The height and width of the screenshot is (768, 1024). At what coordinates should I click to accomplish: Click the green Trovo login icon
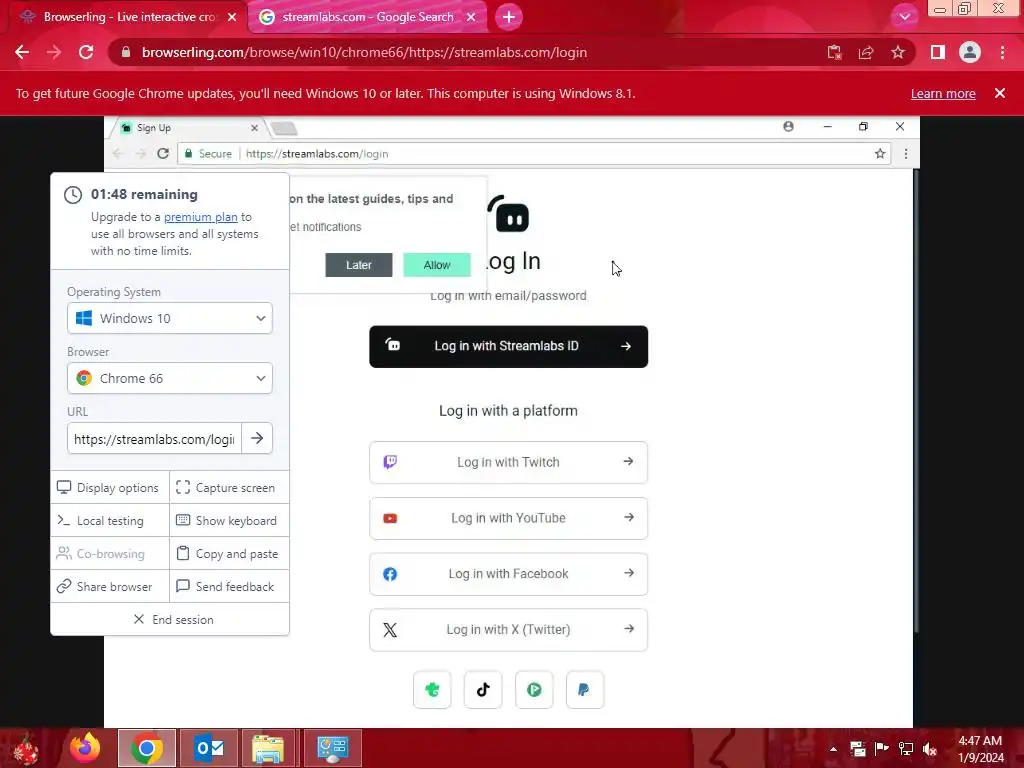[432, 690]
